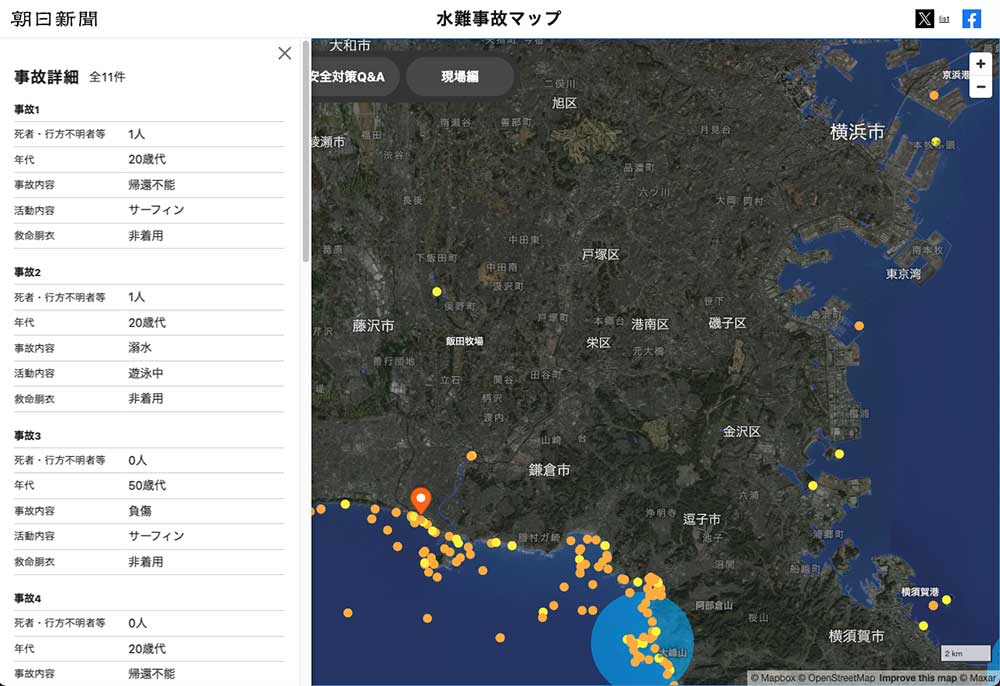Click 50歳代 value under 事故3
The image size is (1000, 686).
point(147,485)
